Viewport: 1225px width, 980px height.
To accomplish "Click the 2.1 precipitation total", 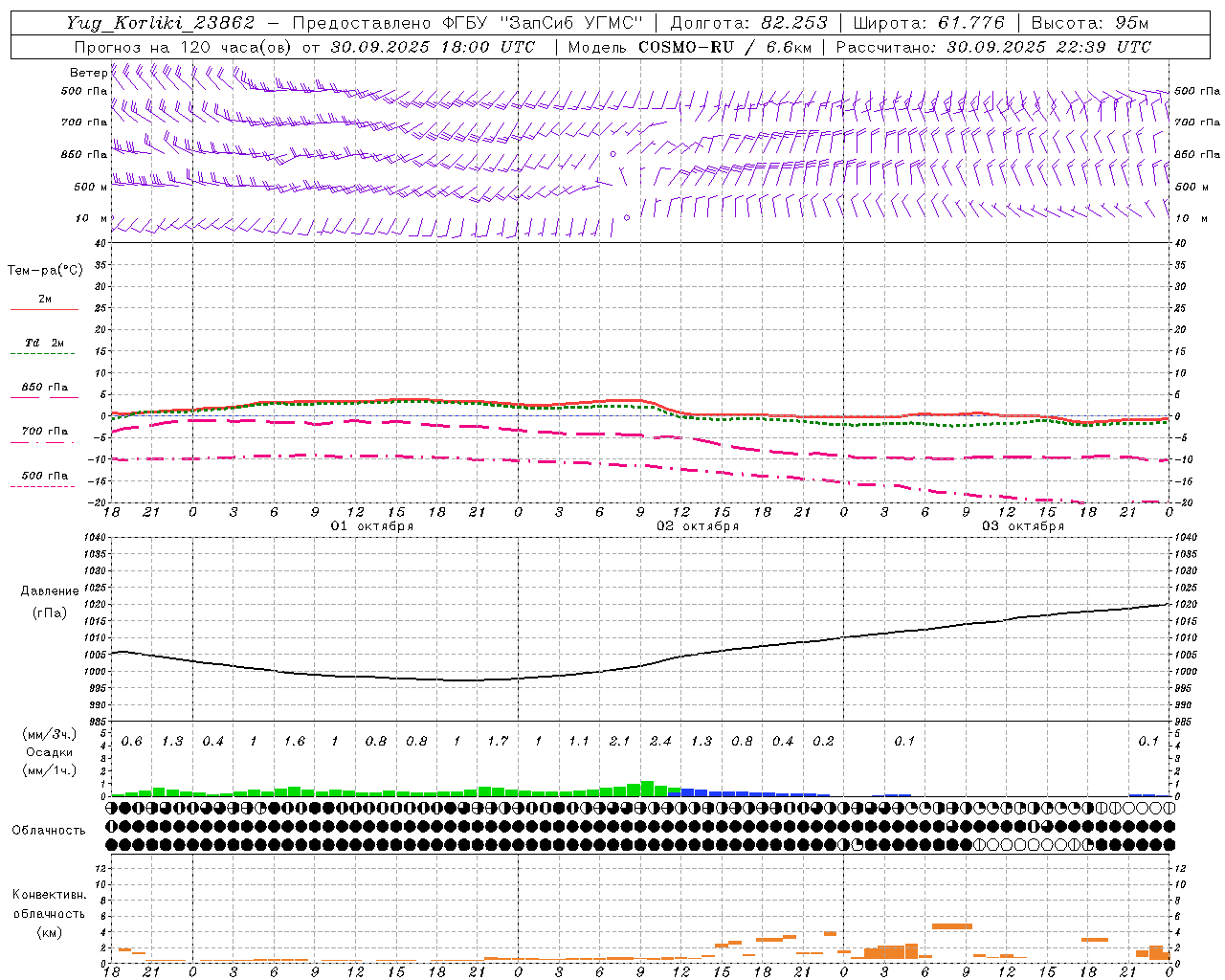I will pyautogui.click(x=620, y=742).
